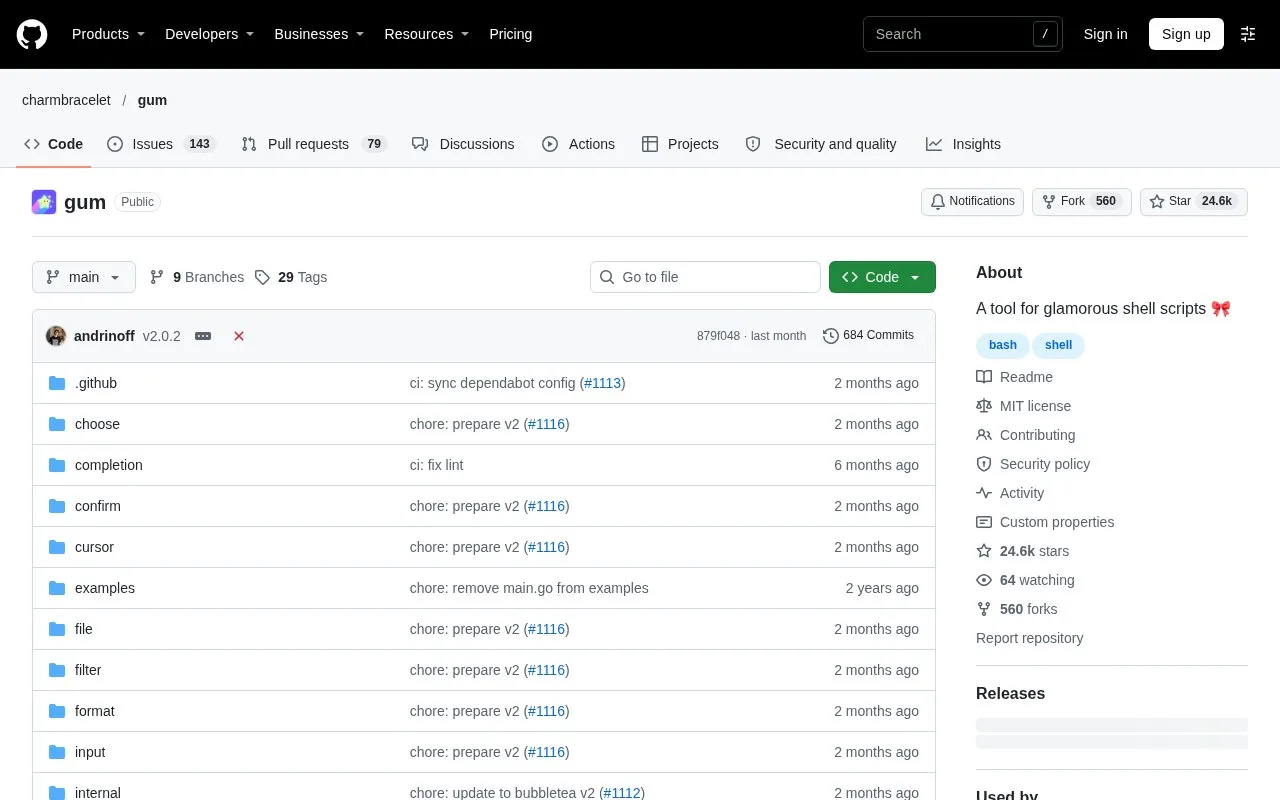Open the MIT license link
Viewport: 1280px width, 800px height.
pos(1035,406)
